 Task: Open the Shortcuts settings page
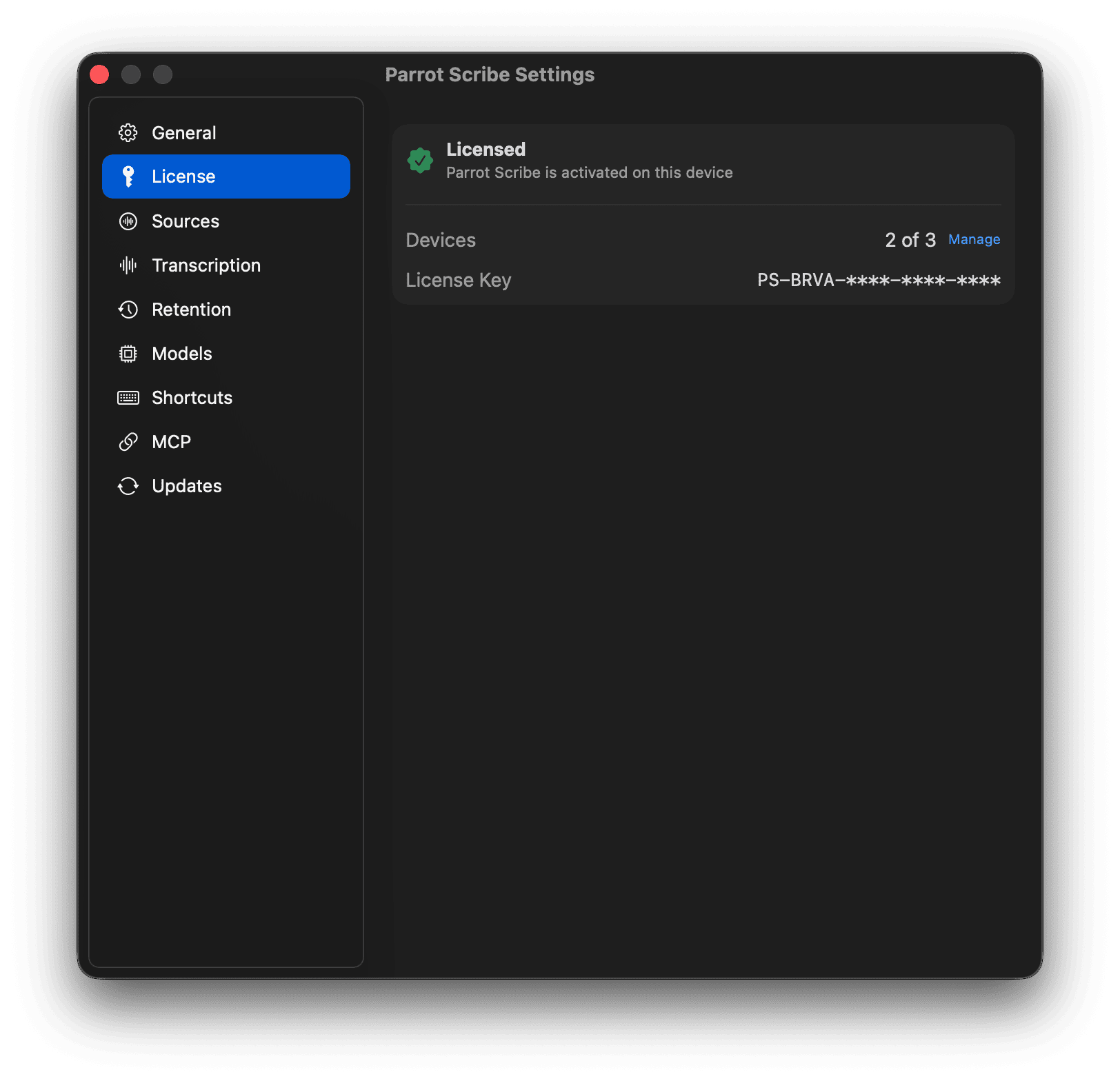(191, 397)
